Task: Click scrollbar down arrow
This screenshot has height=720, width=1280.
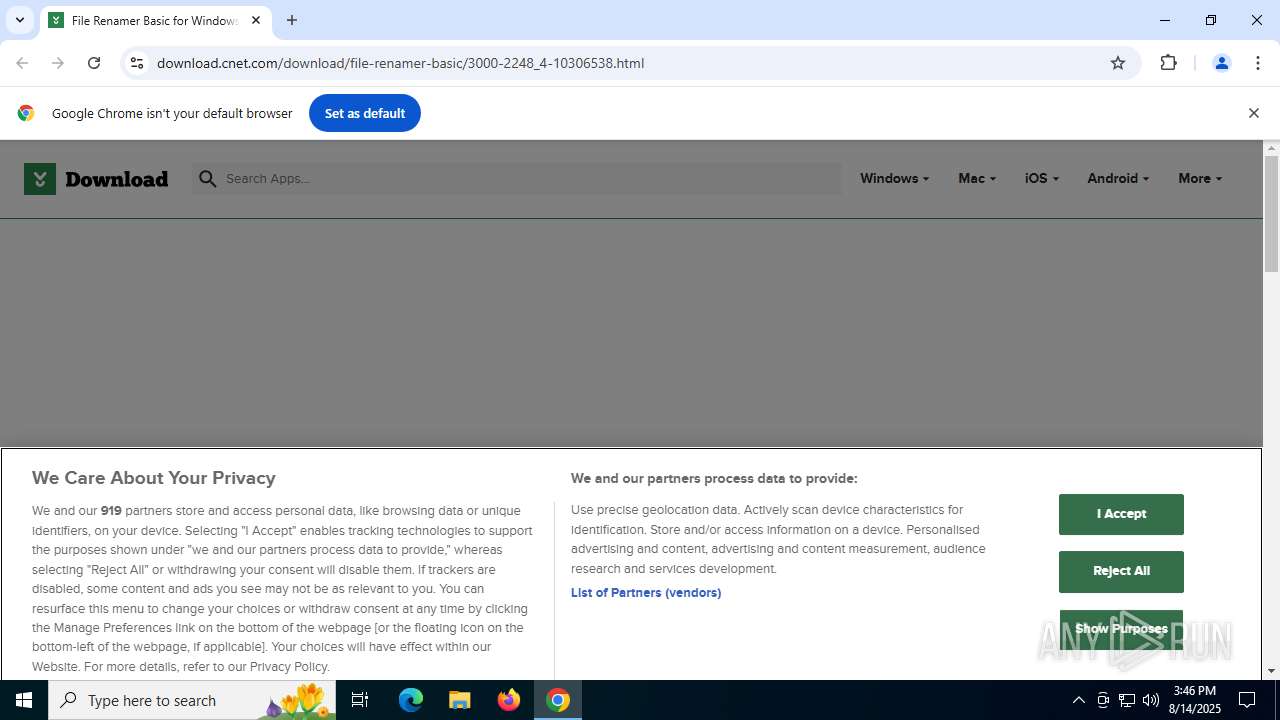Action: [1271, 671]
